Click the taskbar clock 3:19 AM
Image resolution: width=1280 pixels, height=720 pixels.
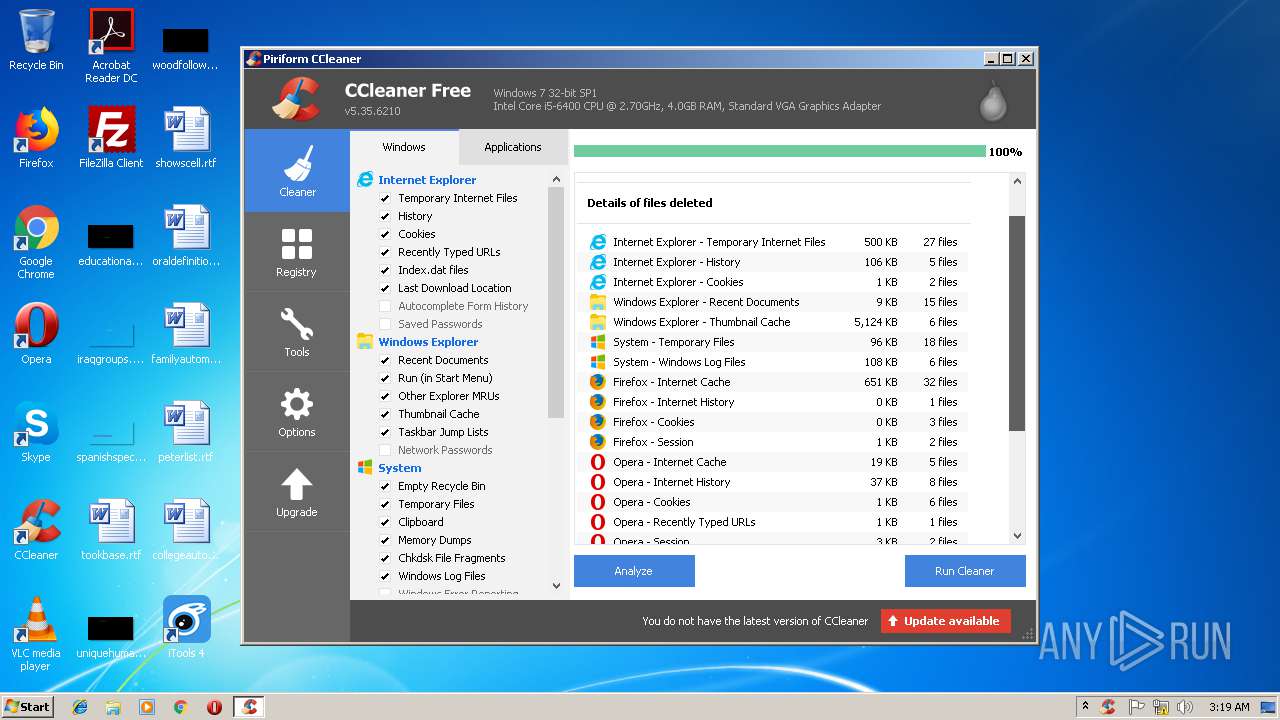pos(1229,707)
